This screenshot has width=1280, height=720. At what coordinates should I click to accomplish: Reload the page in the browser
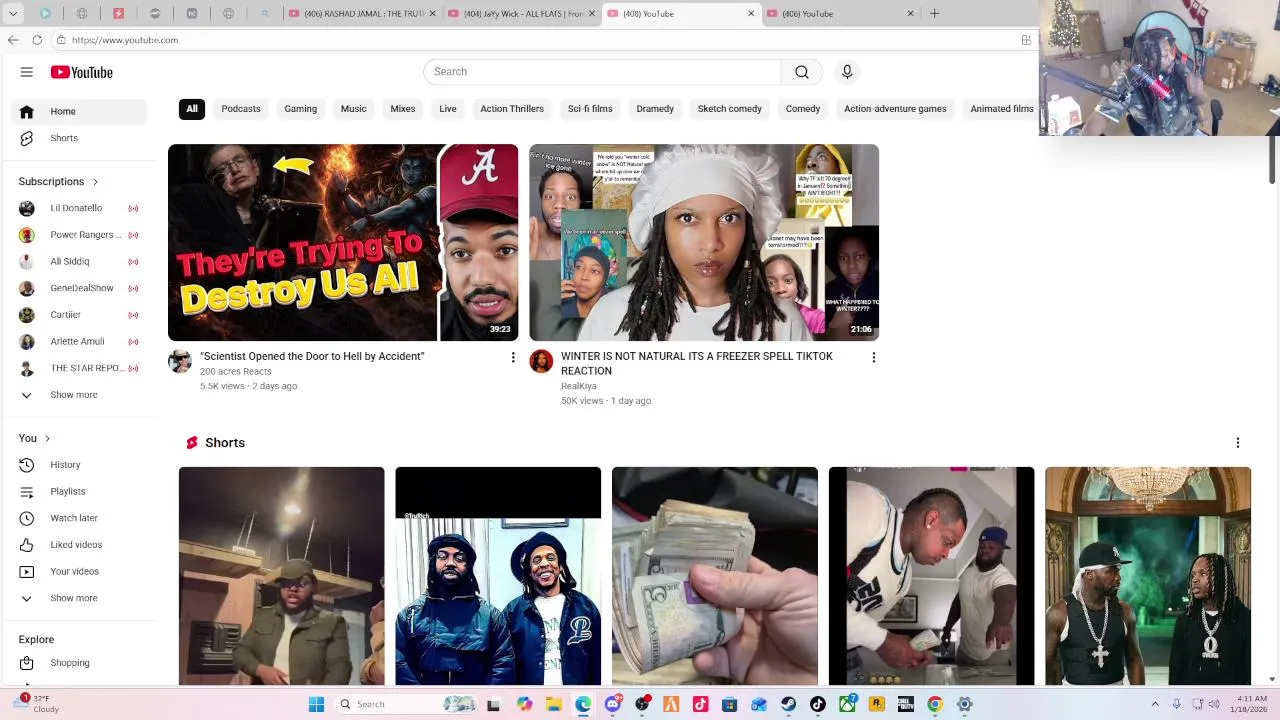(37, 40)
